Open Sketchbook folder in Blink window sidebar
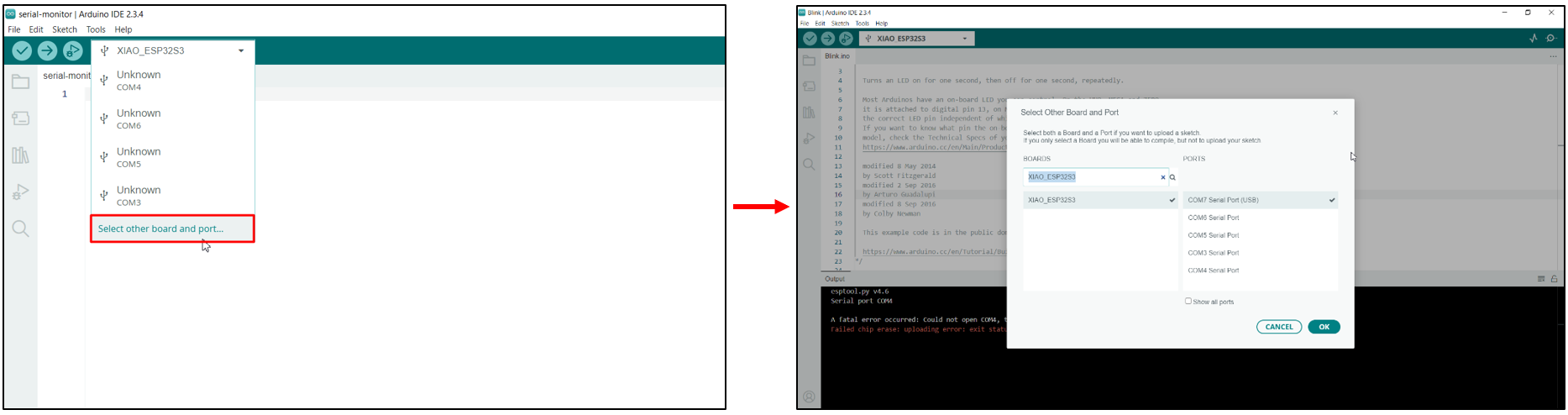The height and width of the screenshot is (415, 1568). click(809, 60)
